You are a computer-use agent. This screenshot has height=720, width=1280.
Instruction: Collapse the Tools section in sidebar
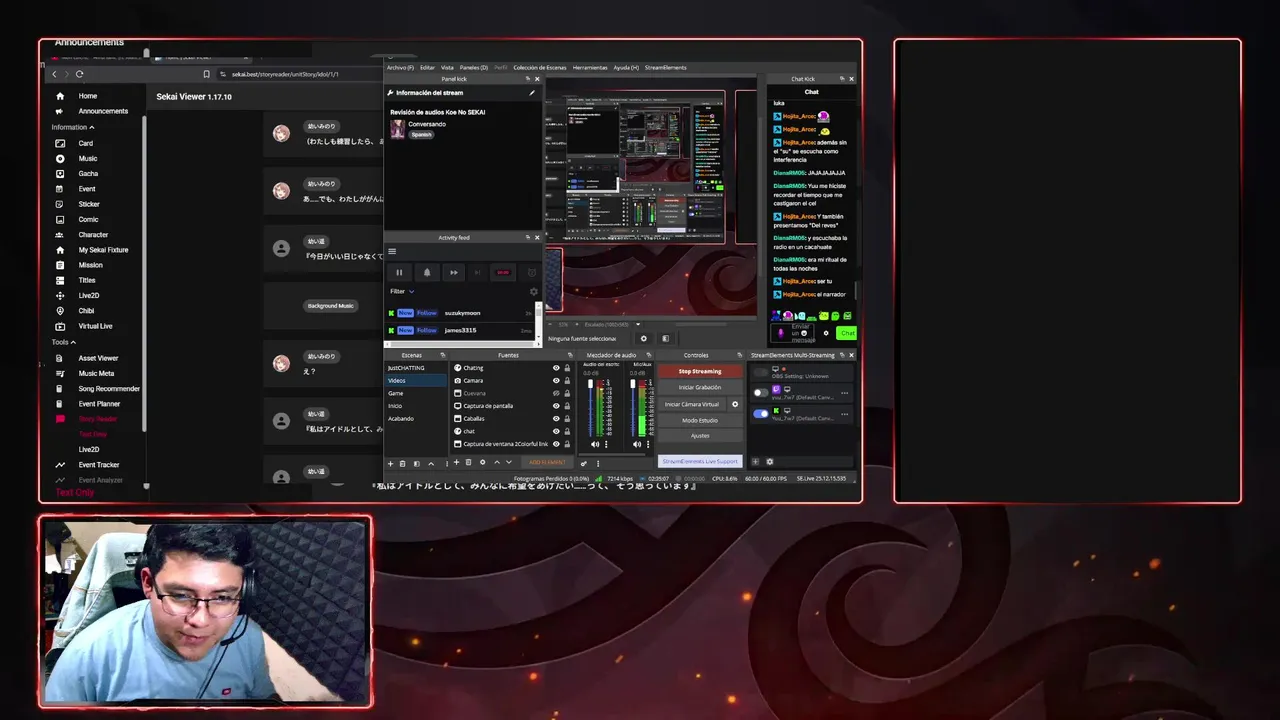click(64, 342)
